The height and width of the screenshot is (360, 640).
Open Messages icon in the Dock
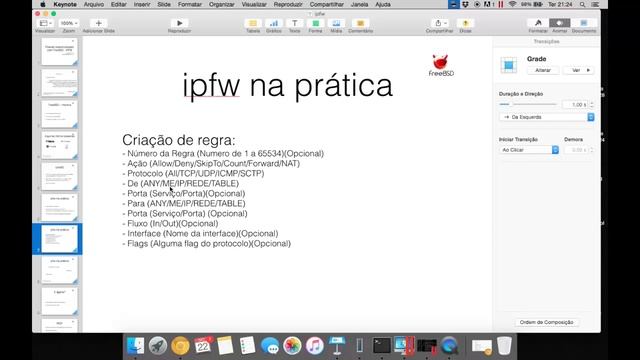pos(270,346)
